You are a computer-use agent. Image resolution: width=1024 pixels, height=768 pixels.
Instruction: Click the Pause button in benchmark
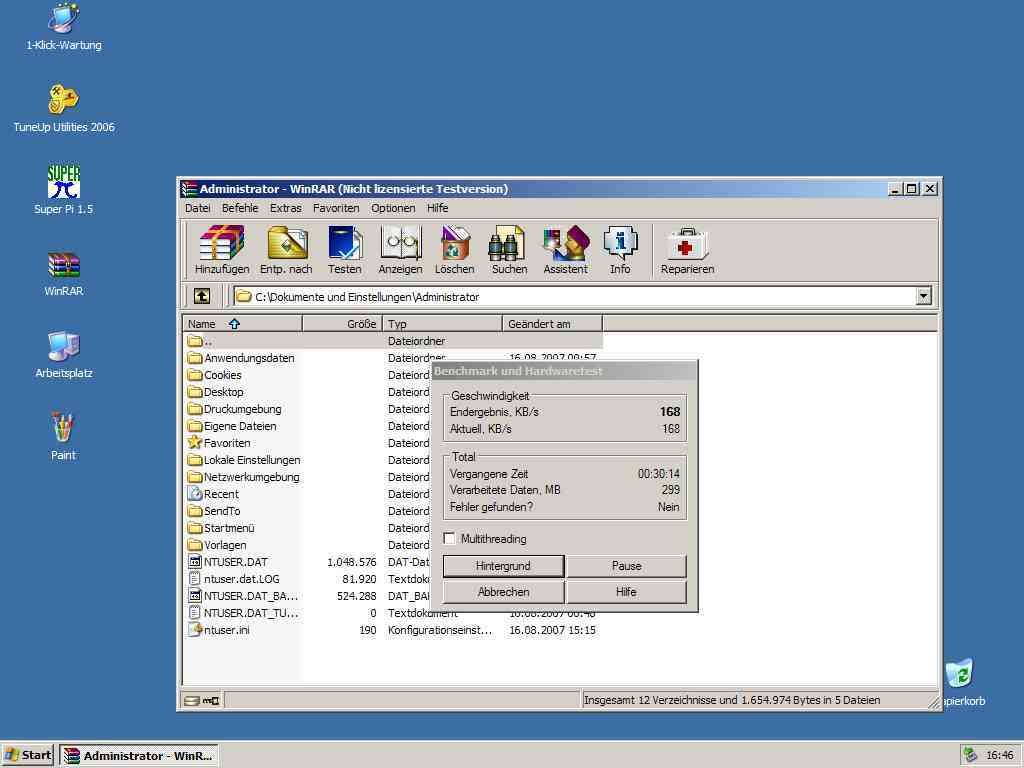click(626, 566)
